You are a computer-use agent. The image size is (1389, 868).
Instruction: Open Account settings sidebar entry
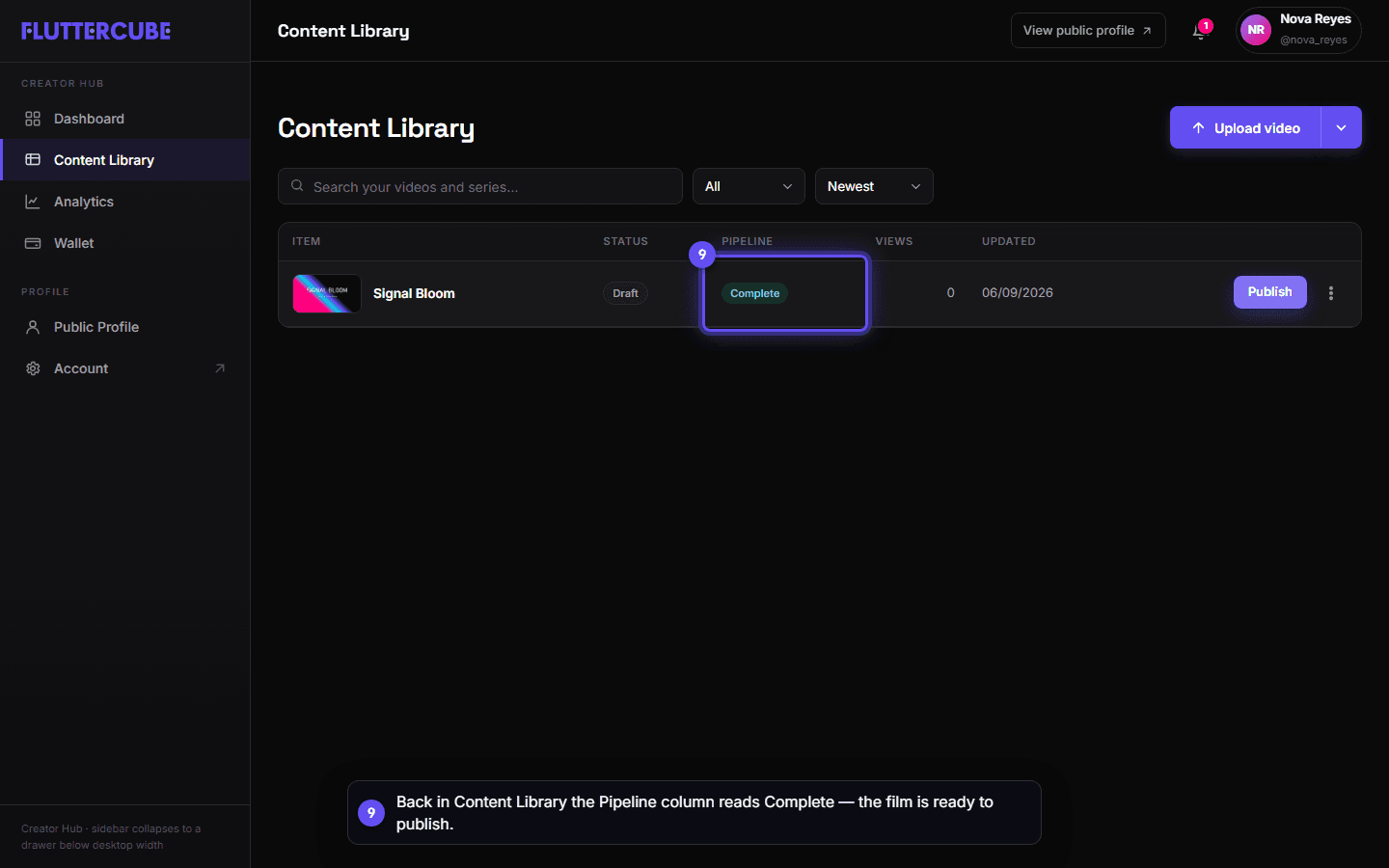[x=125, y=368]
